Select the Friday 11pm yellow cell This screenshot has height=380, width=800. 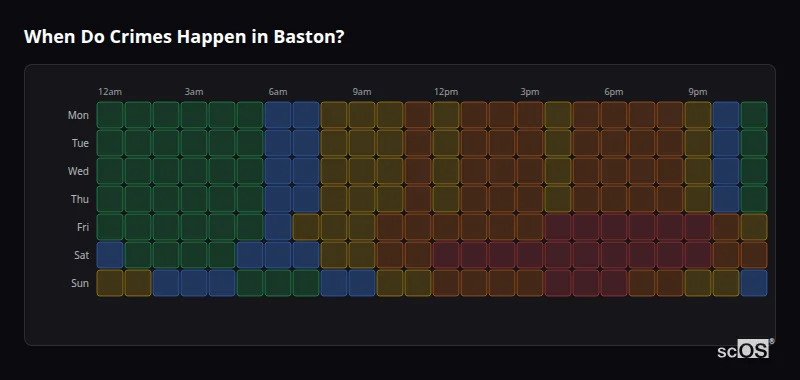tap(754, 227)
